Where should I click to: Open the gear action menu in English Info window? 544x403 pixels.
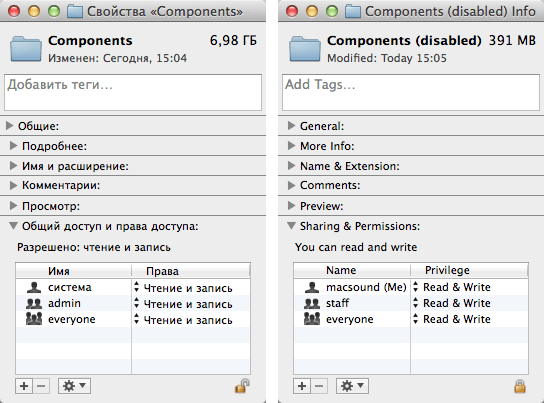tap(352, 386)
